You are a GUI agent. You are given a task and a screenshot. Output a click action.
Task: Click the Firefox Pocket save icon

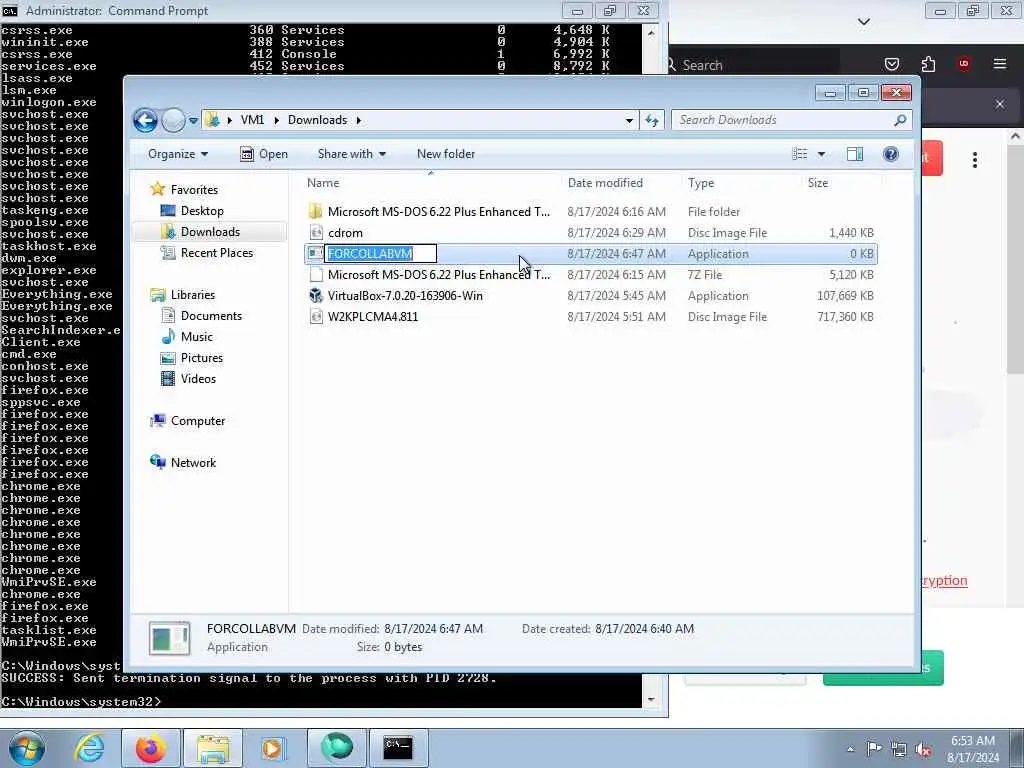[x=891, y=64]
